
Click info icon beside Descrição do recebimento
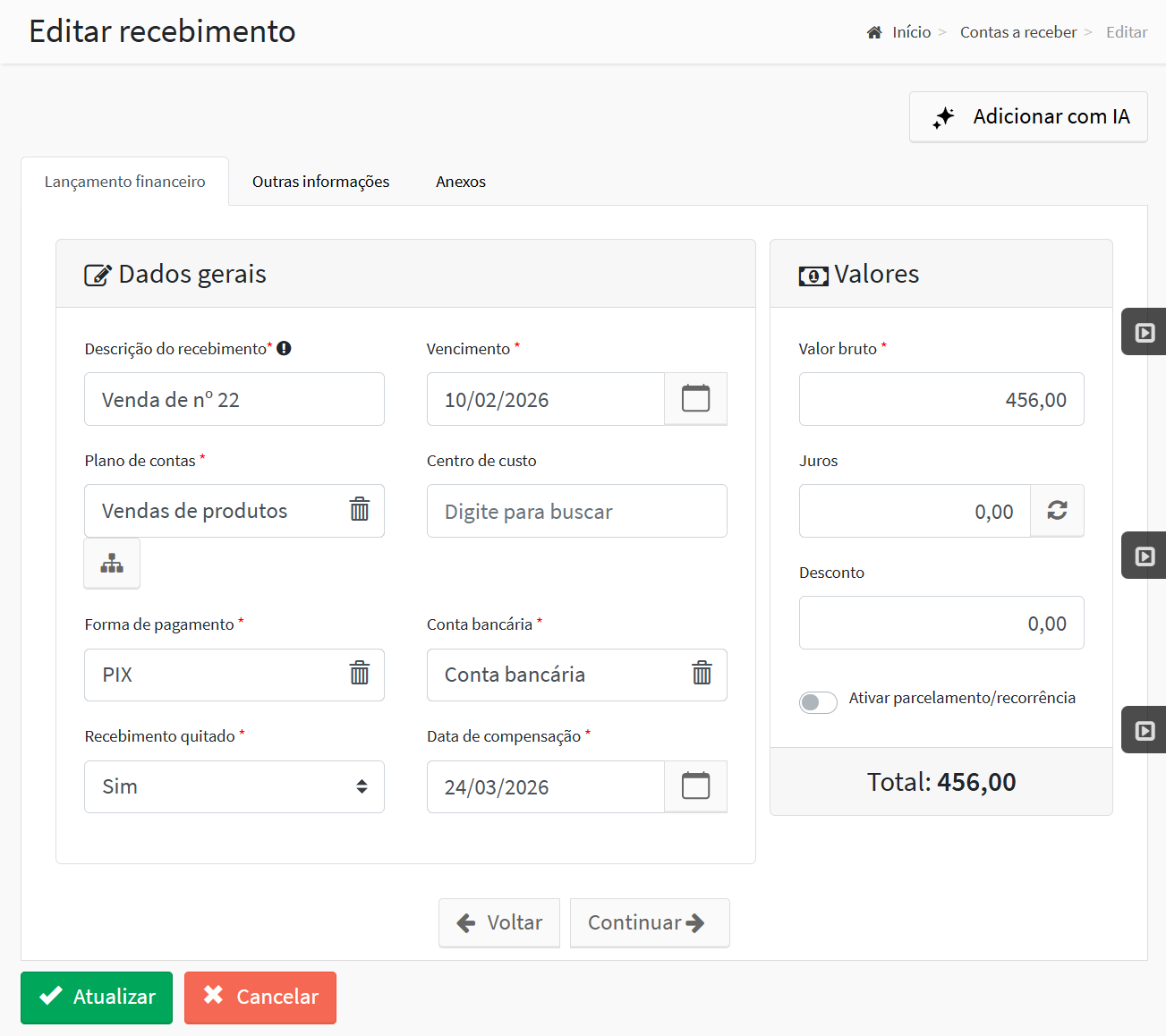coord(284,349)
